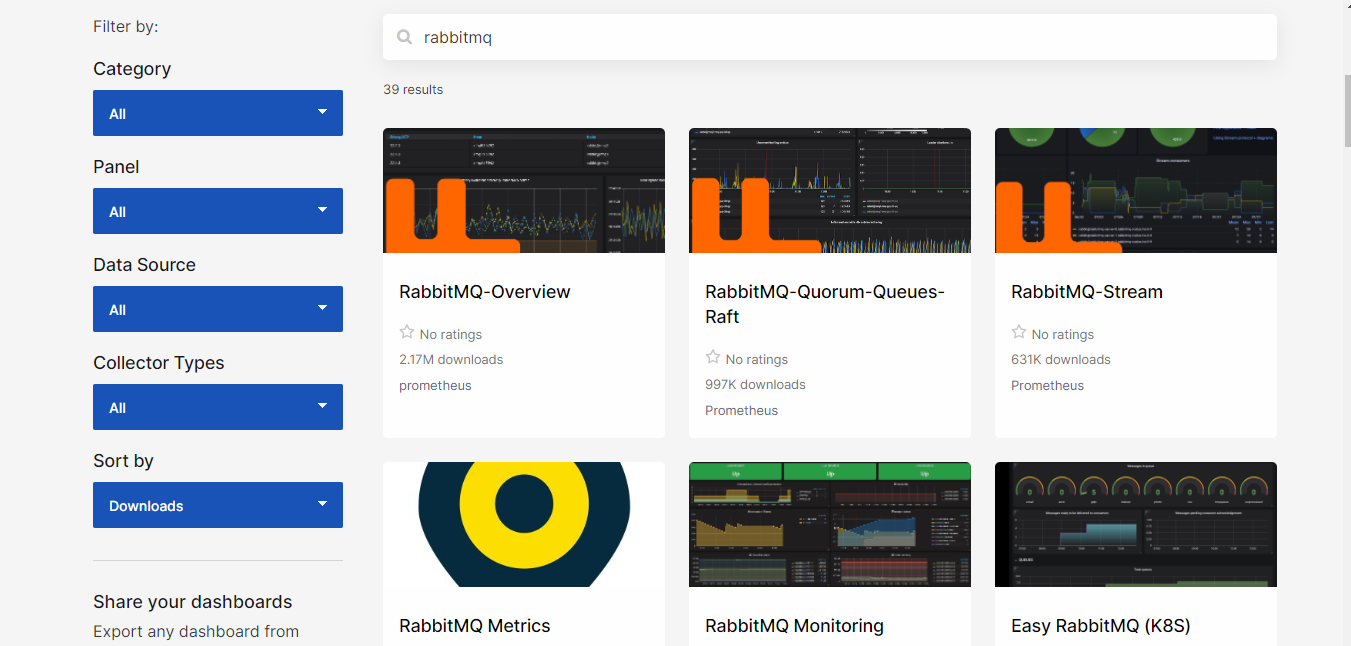Focus the rabbitmq search field

(x=830, y=37)
